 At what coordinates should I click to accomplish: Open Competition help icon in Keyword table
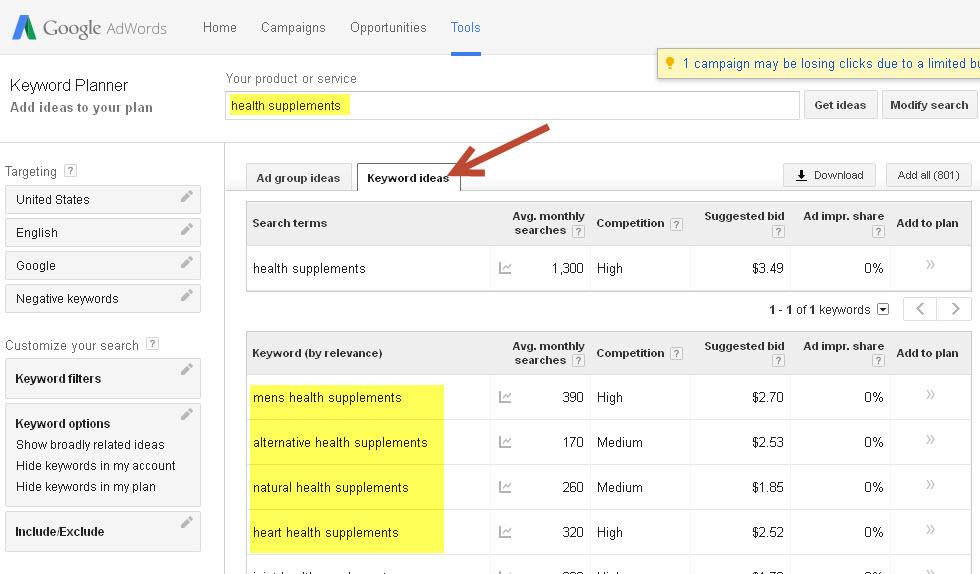click(676, 354)
